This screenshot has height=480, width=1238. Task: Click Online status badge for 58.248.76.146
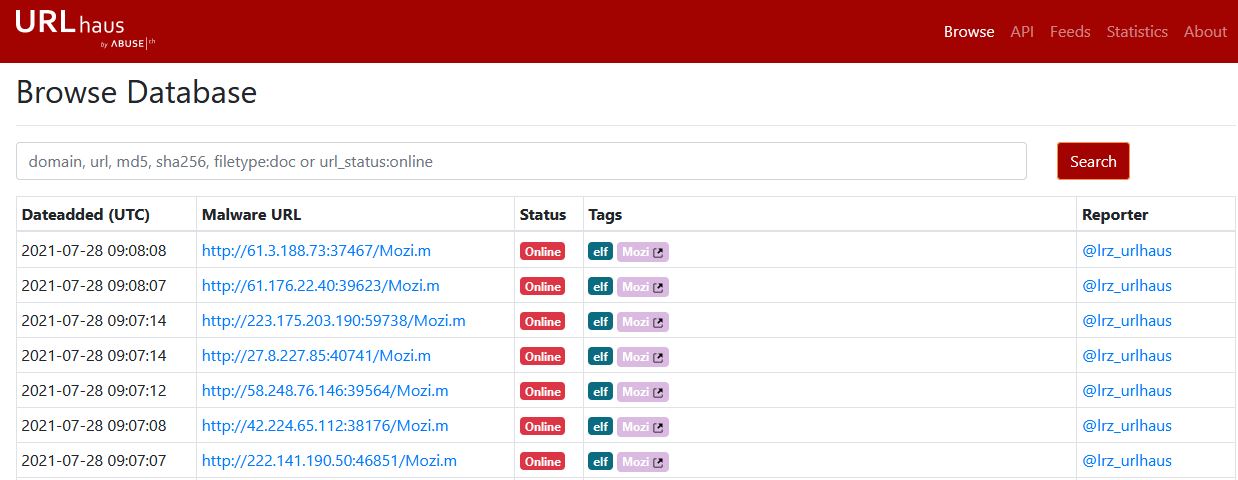[542, 392]
